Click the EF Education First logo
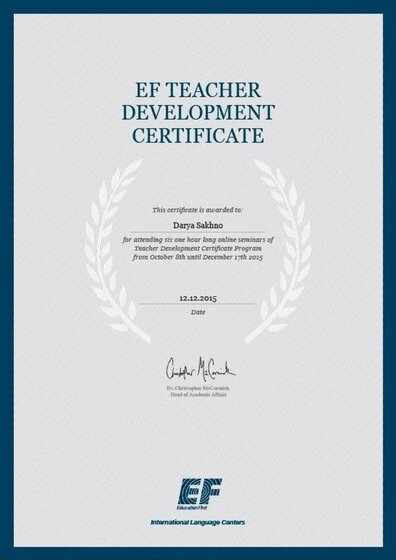The height and width of the screenshot is (560, 396). tap(199, 495)
